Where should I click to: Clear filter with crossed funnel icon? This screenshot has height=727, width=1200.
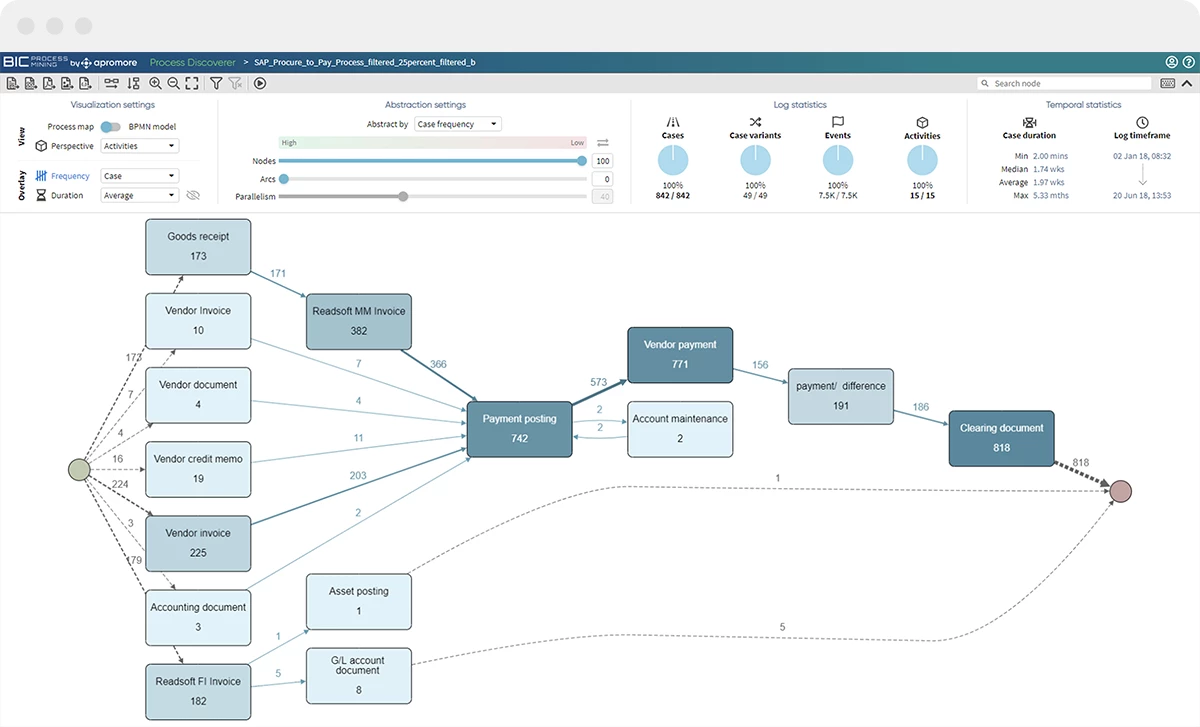(x=235, y=83)
